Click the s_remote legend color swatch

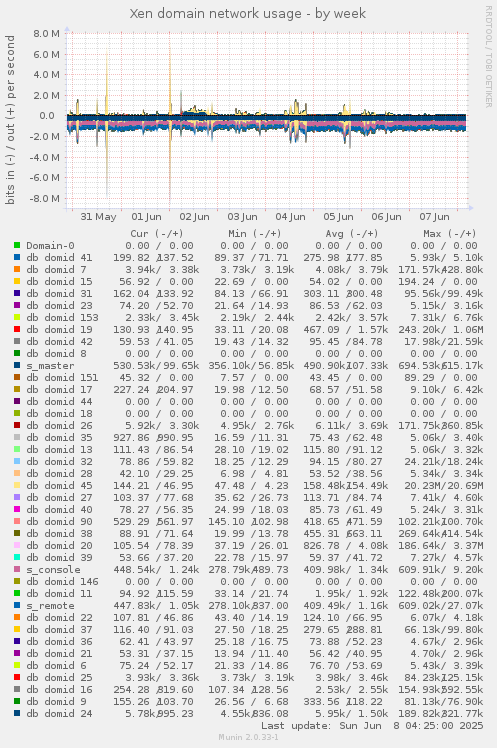click(17, 605)
